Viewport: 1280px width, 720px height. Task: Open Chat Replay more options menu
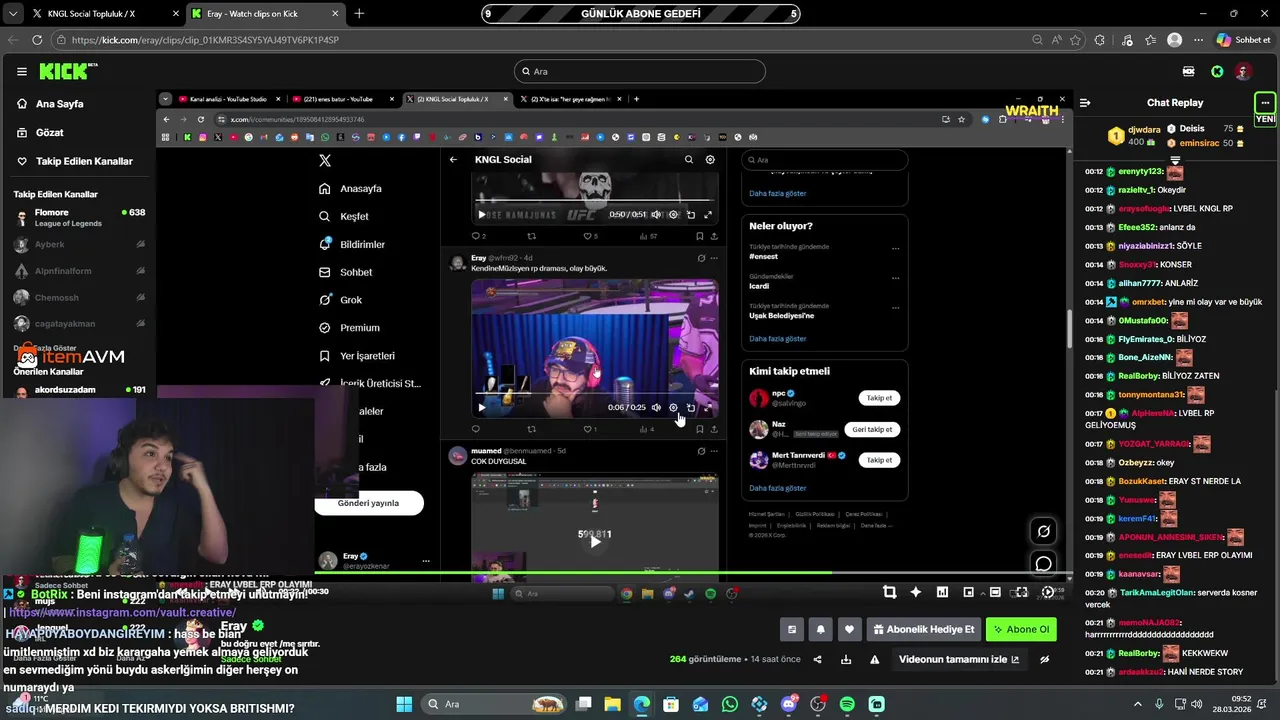1265,102
